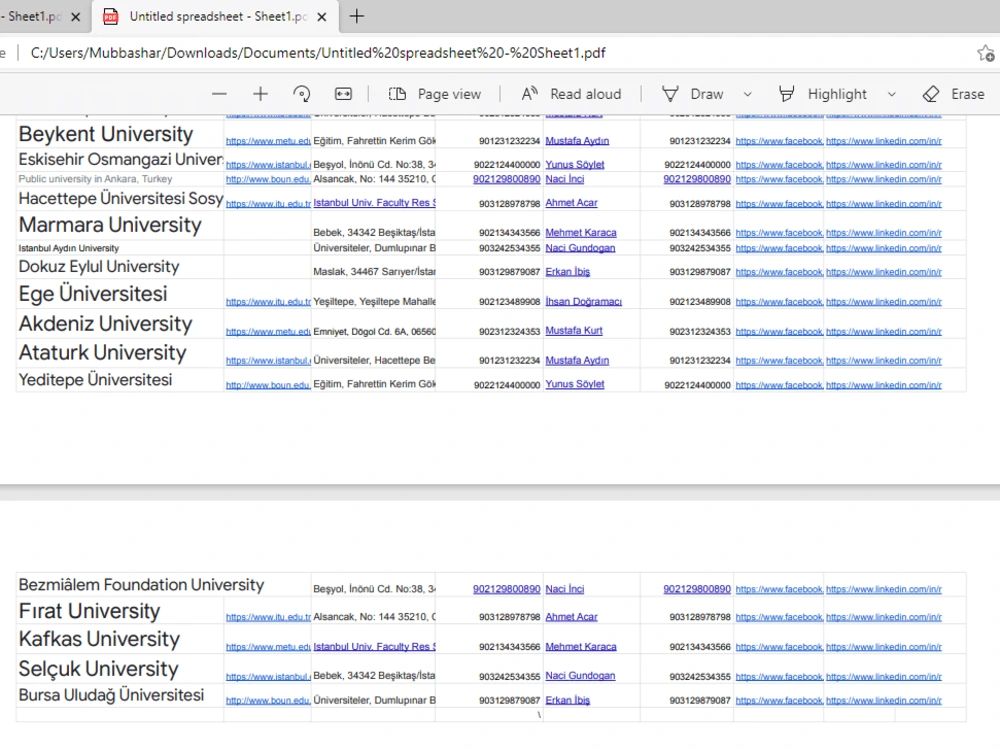Select the Draw tool
This screenshot has height=750, width=1000.
tap(693, 94)
